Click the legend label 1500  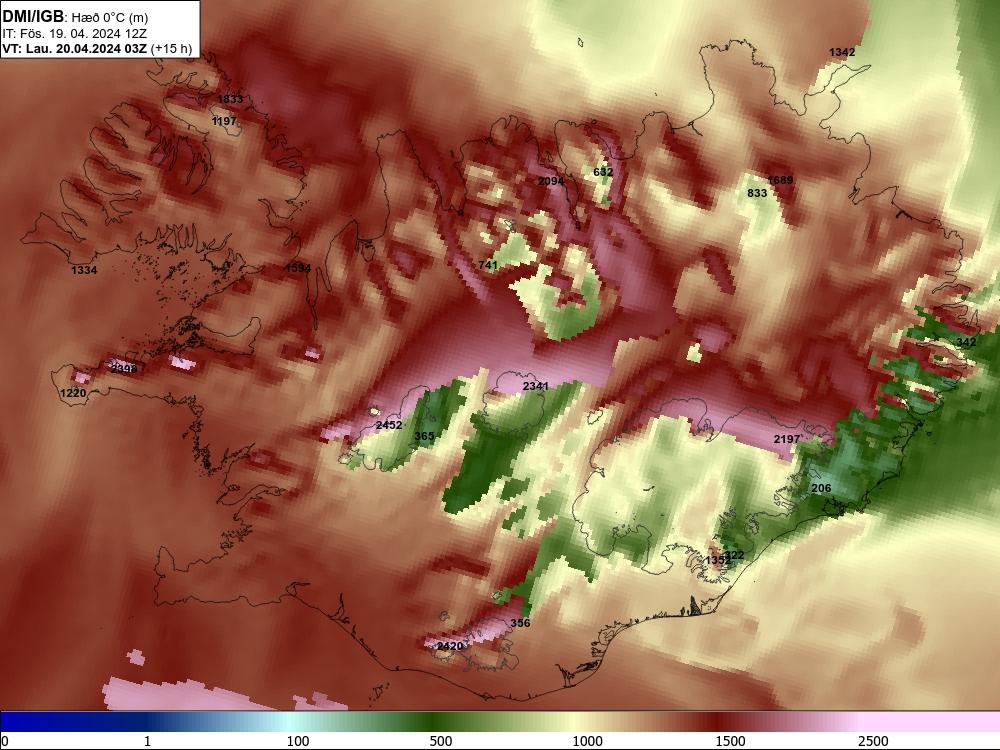(730, 741)
